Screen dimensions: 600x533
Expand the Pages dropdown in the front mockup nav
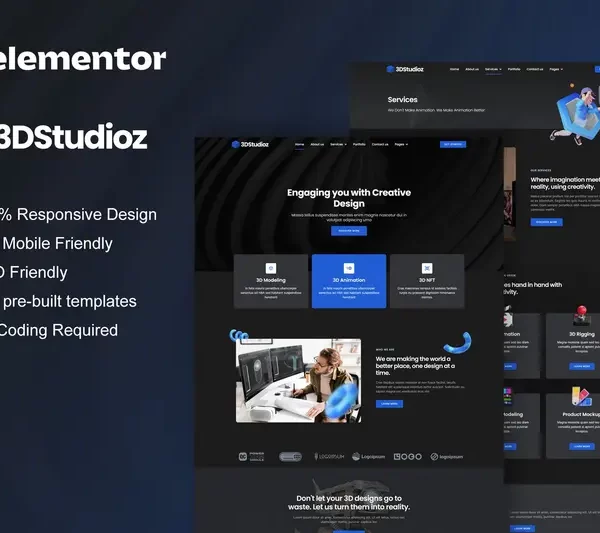[401, 144]
